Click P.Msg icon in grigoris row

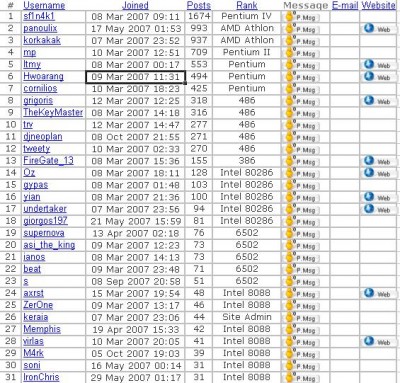(x=301, y=101)
